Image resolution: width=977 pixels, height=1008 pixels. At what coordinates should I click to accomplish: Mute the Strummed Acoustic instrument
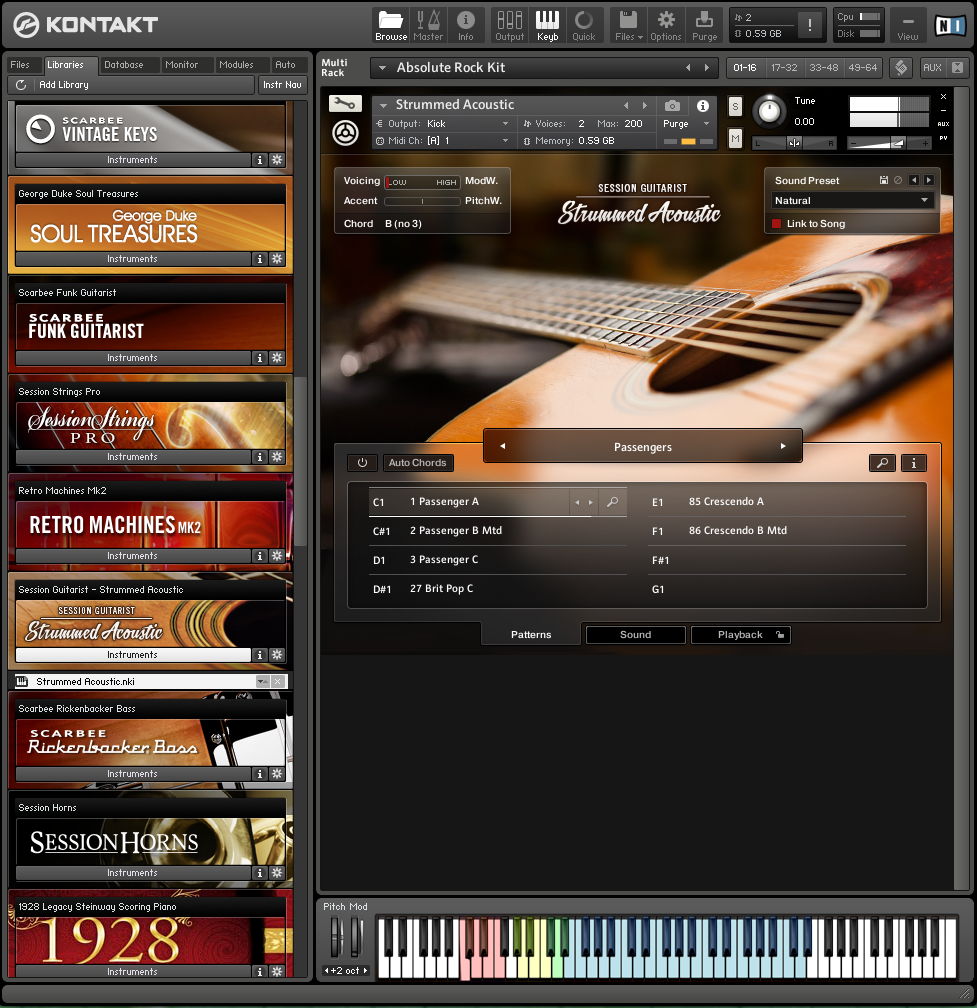pos(735,138)
